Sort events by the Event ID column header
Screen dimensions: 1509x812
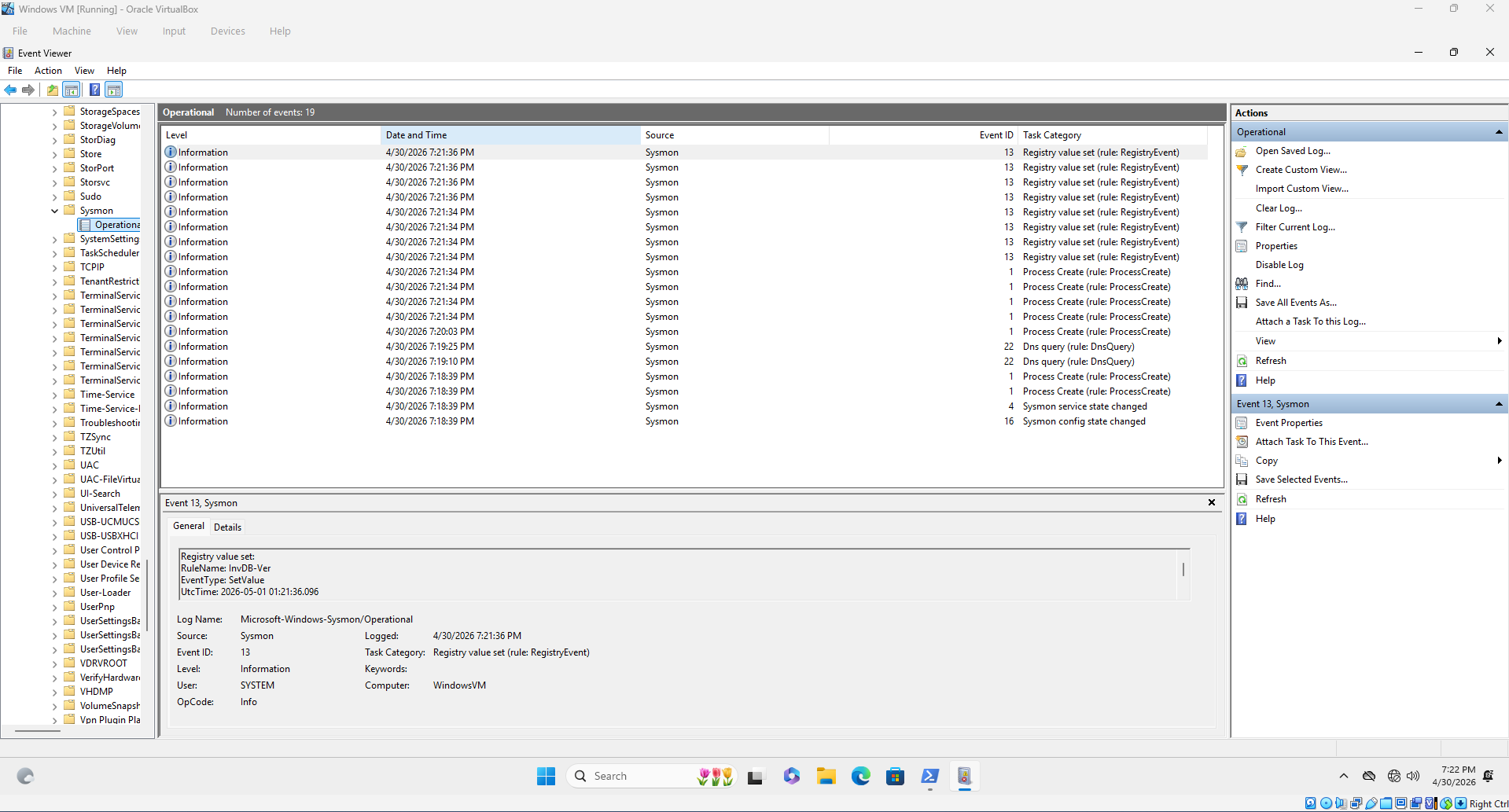(x=923, y=135)
